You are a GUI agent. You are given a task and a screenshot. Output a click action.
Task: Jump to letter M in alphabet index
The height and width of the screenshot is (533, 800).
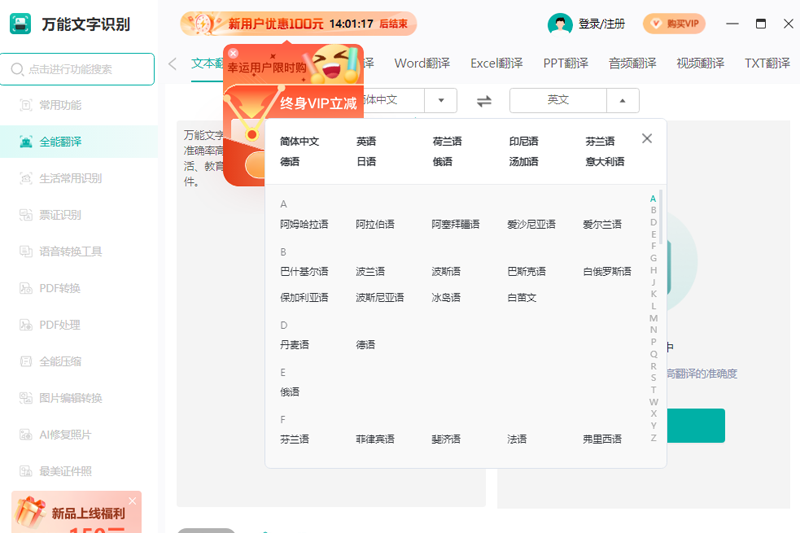click(653, 318)
